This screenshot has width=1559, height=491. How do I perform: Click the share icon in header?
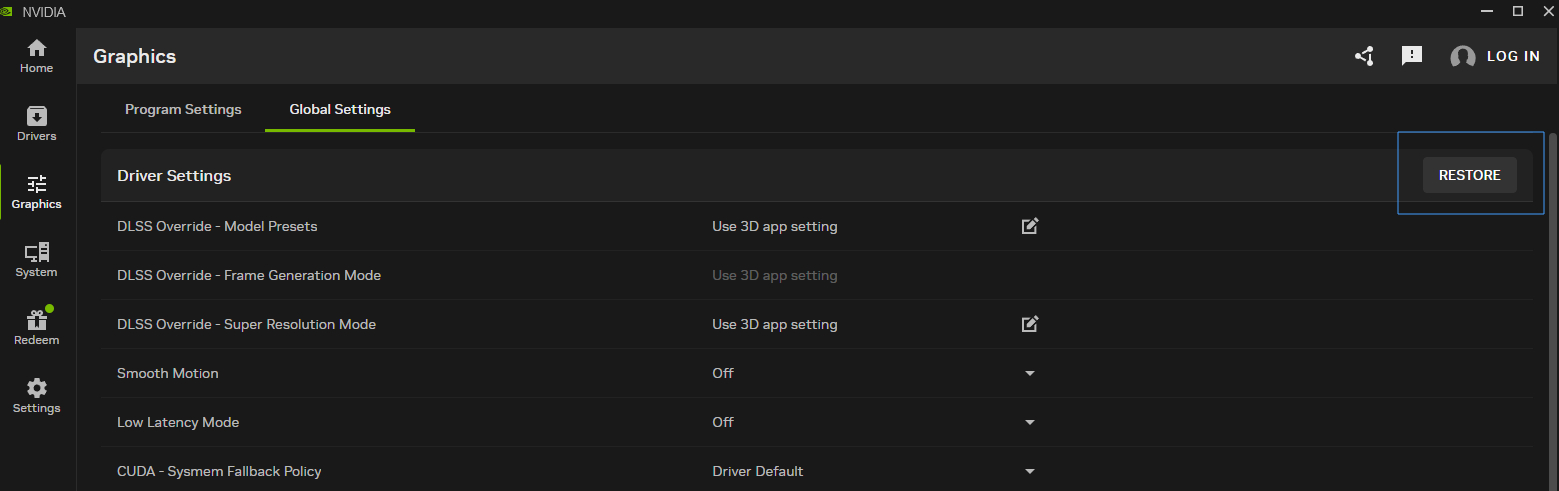coord(1364,56)
